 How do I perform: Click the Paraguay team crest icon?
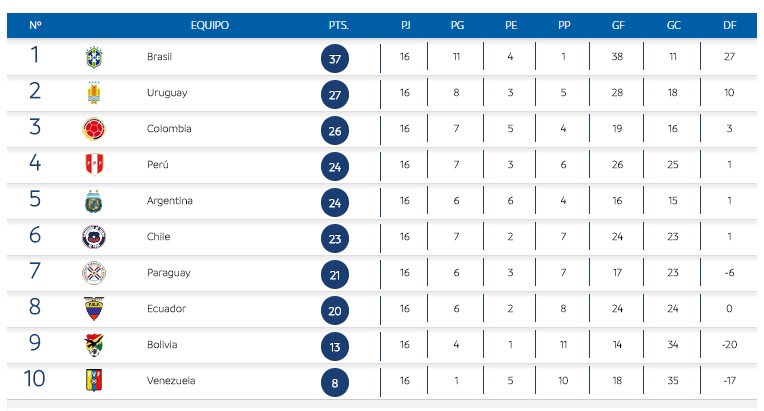tap(94, 273)
